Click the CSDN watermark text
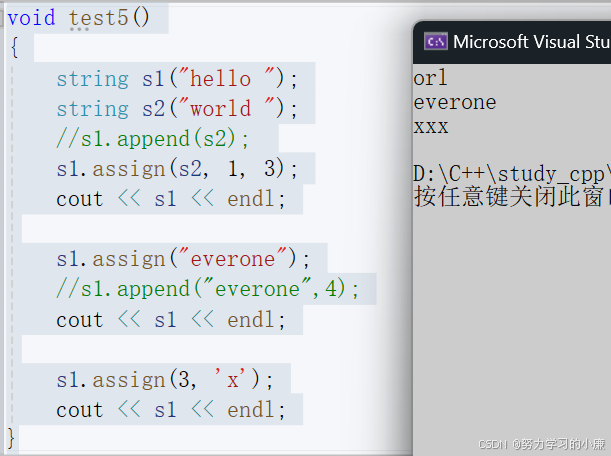 point(542,444)
